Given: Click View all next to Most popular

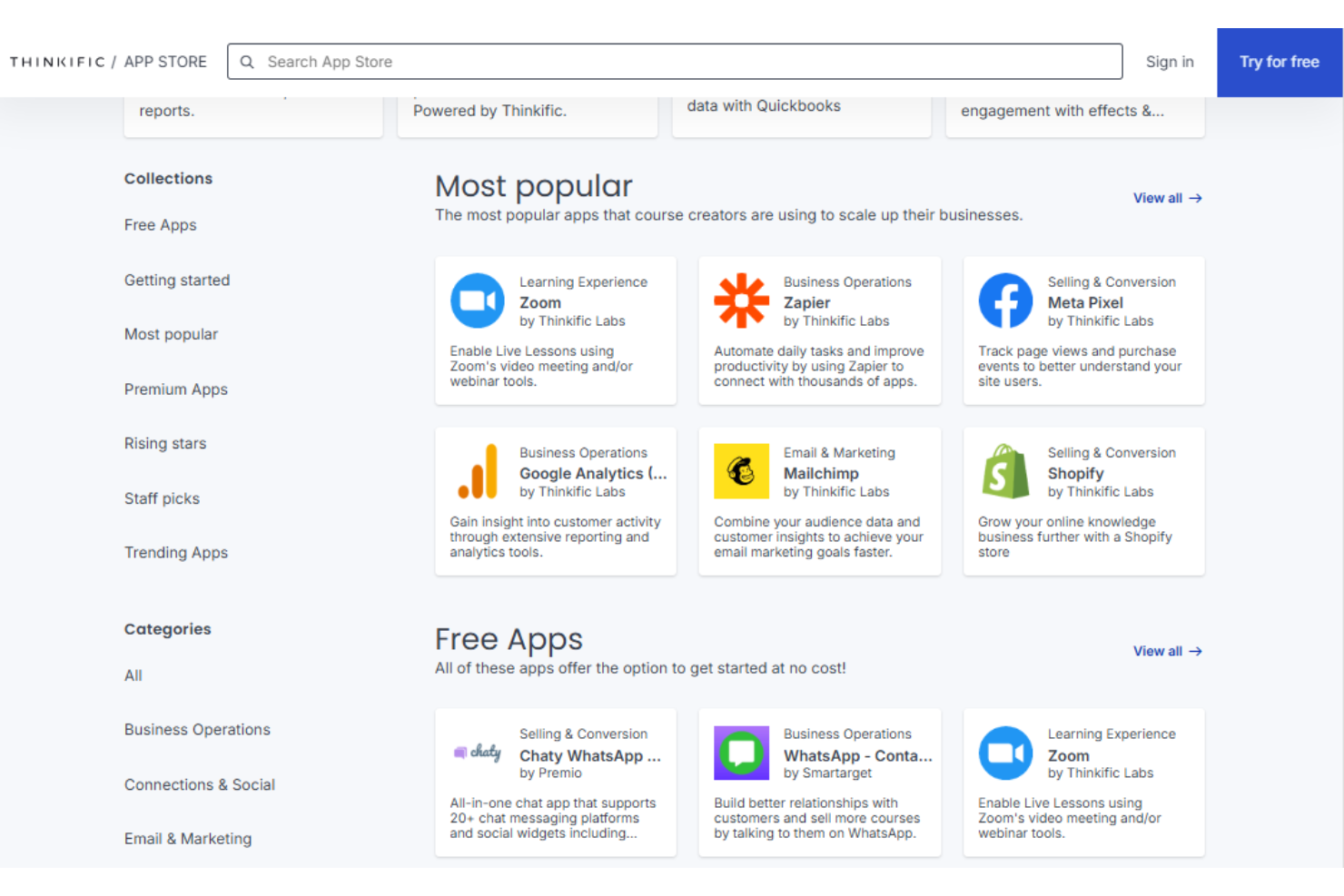Looking at the screenshot, I should point(1167,197).
